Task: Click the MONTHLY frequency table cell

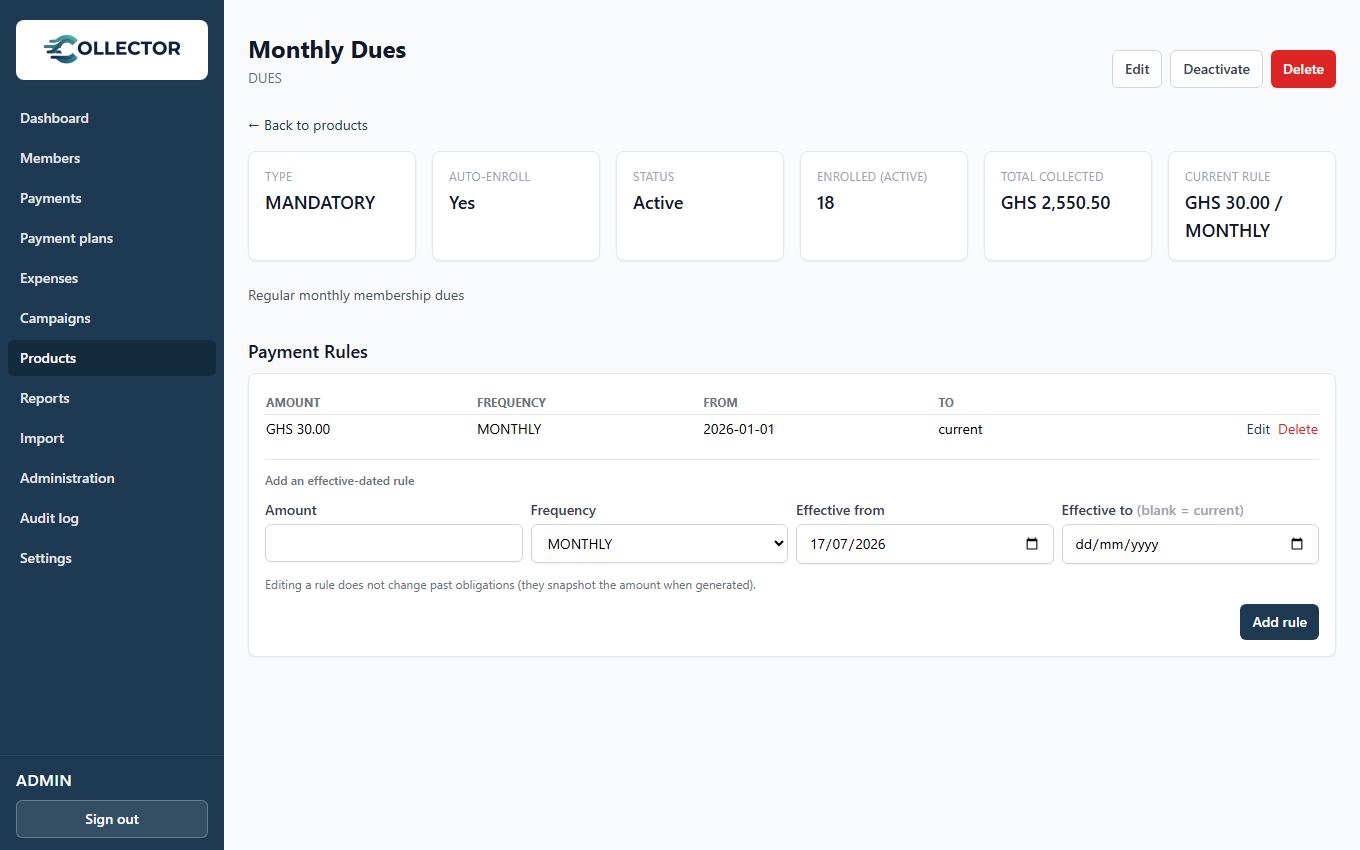Action: pyautogui.click(x=509, y=429)
